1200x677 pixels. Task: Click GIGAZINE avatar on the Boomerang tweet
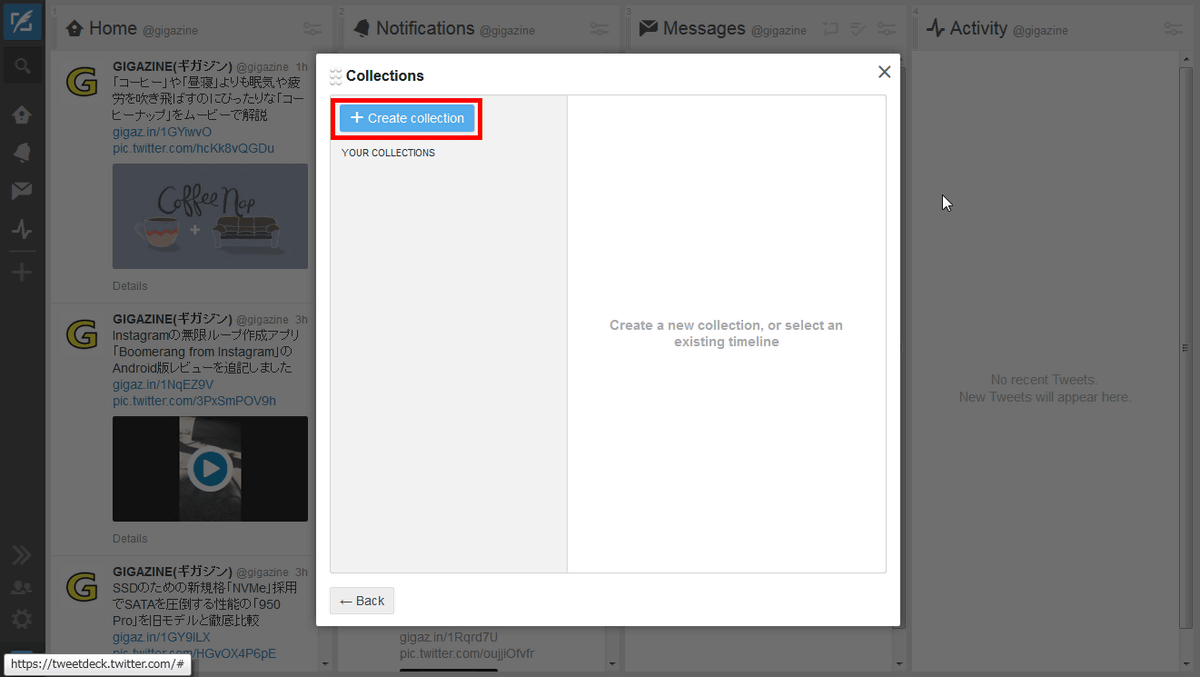pyautogui.click(x=82, y=334)
